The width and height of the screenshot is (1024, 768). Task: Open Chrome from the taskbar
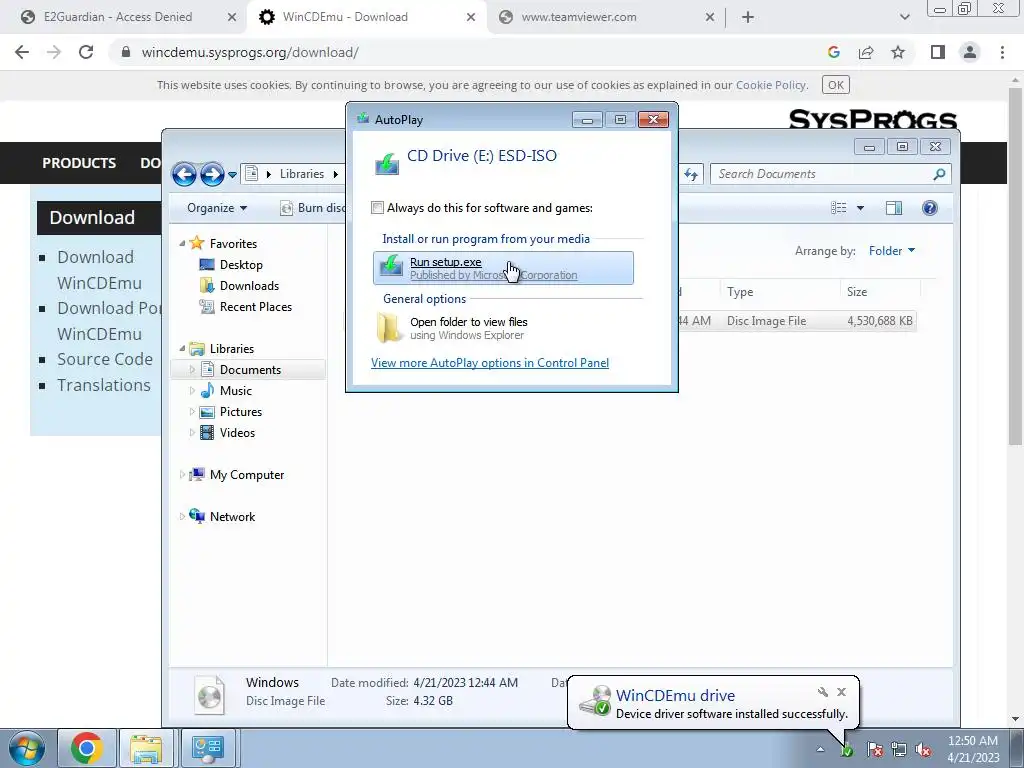[x=87, y=748]
